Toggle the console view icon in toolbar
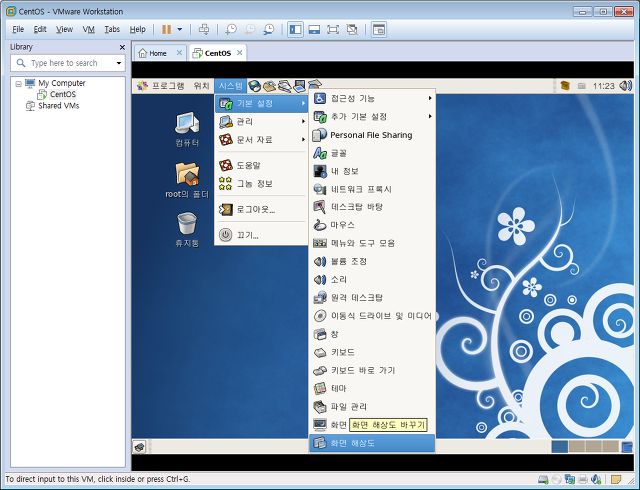Viewport: 640px width, 490px height. (x=379, y=29)
